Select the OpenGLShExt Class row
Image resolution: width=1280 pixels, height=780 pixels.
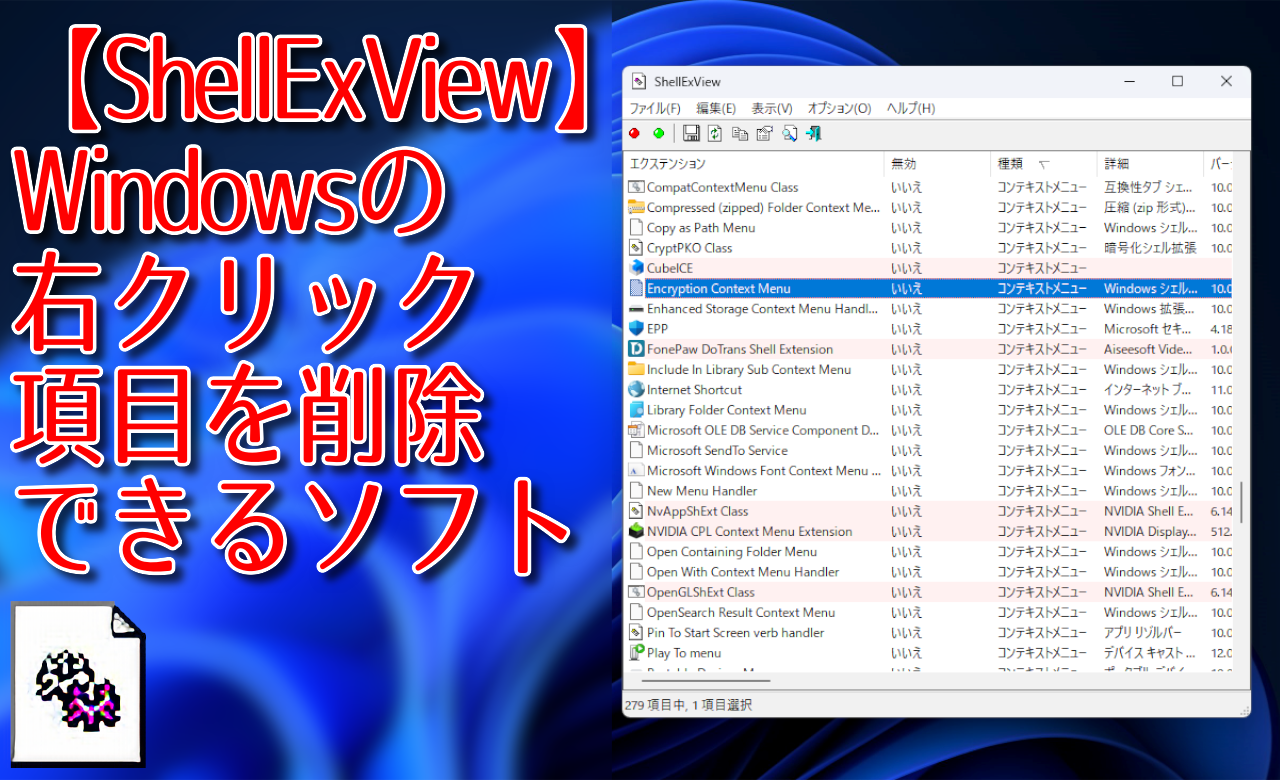930,592
